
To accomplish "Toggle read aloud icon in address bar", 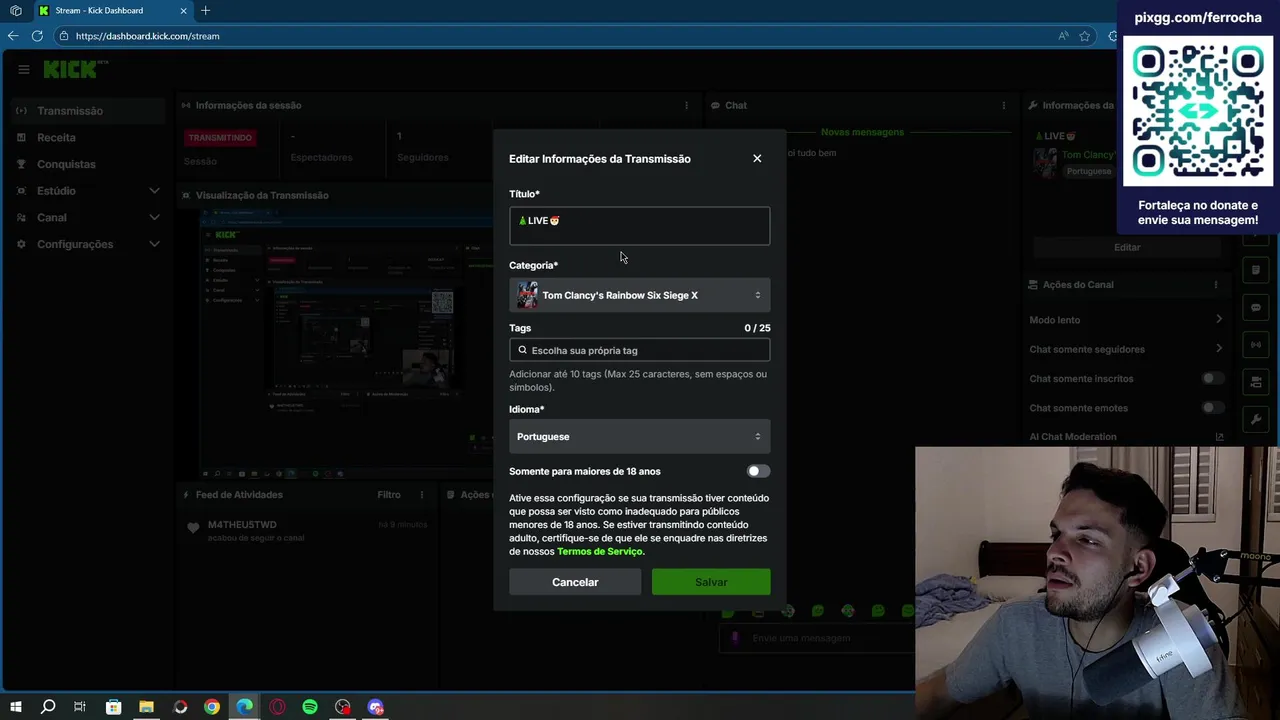I will (1063, 36).
